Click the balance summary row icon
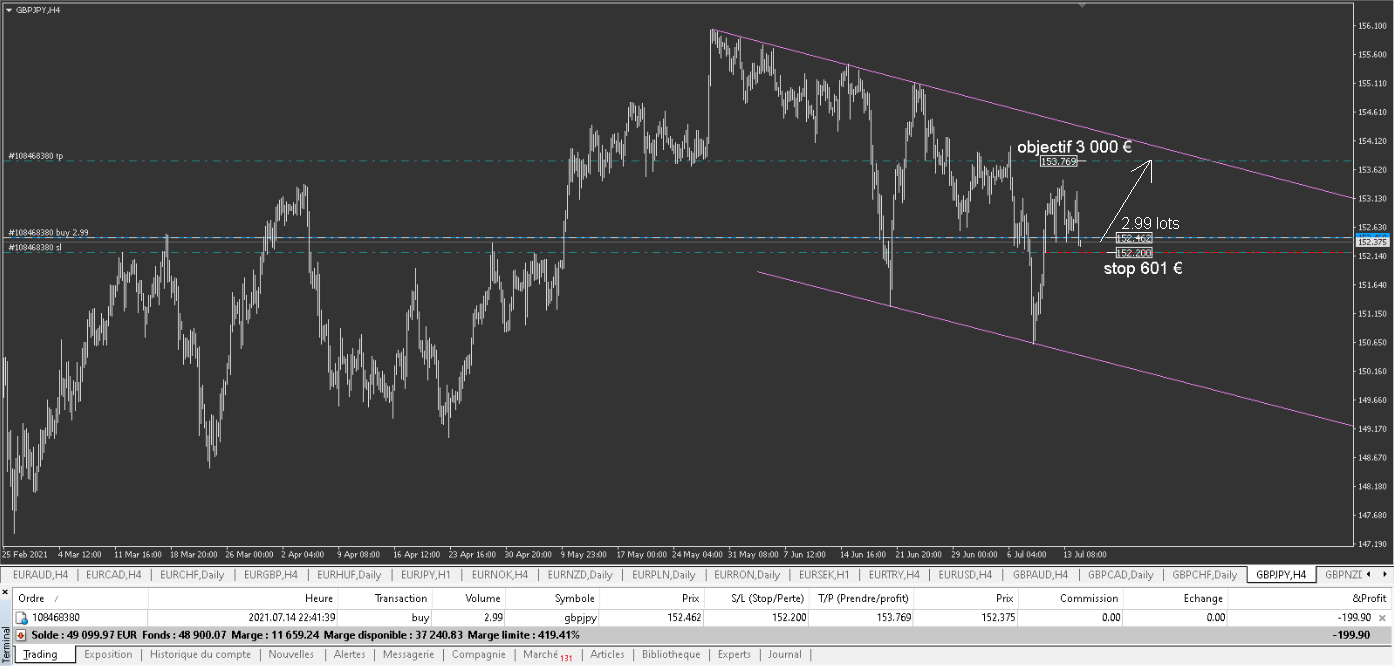Screen dimensions: 1394x666 [21, 635]
